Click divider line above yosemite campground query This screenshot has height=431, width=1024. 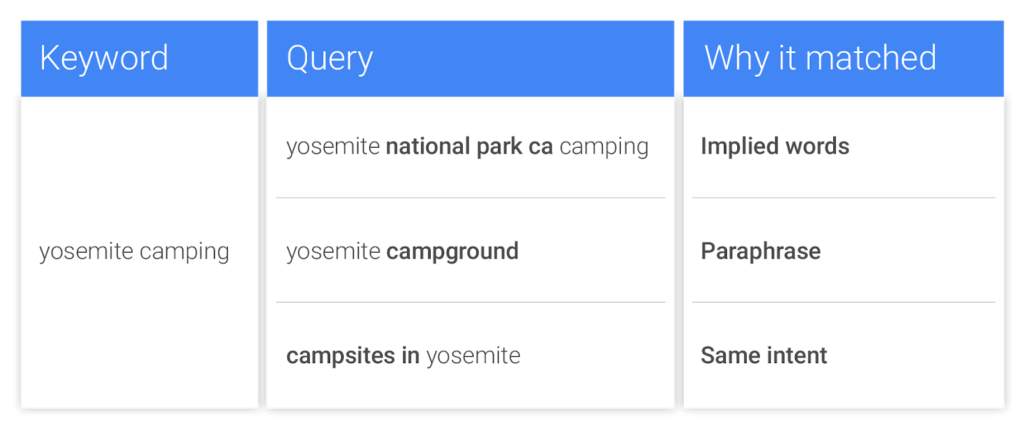470,198
